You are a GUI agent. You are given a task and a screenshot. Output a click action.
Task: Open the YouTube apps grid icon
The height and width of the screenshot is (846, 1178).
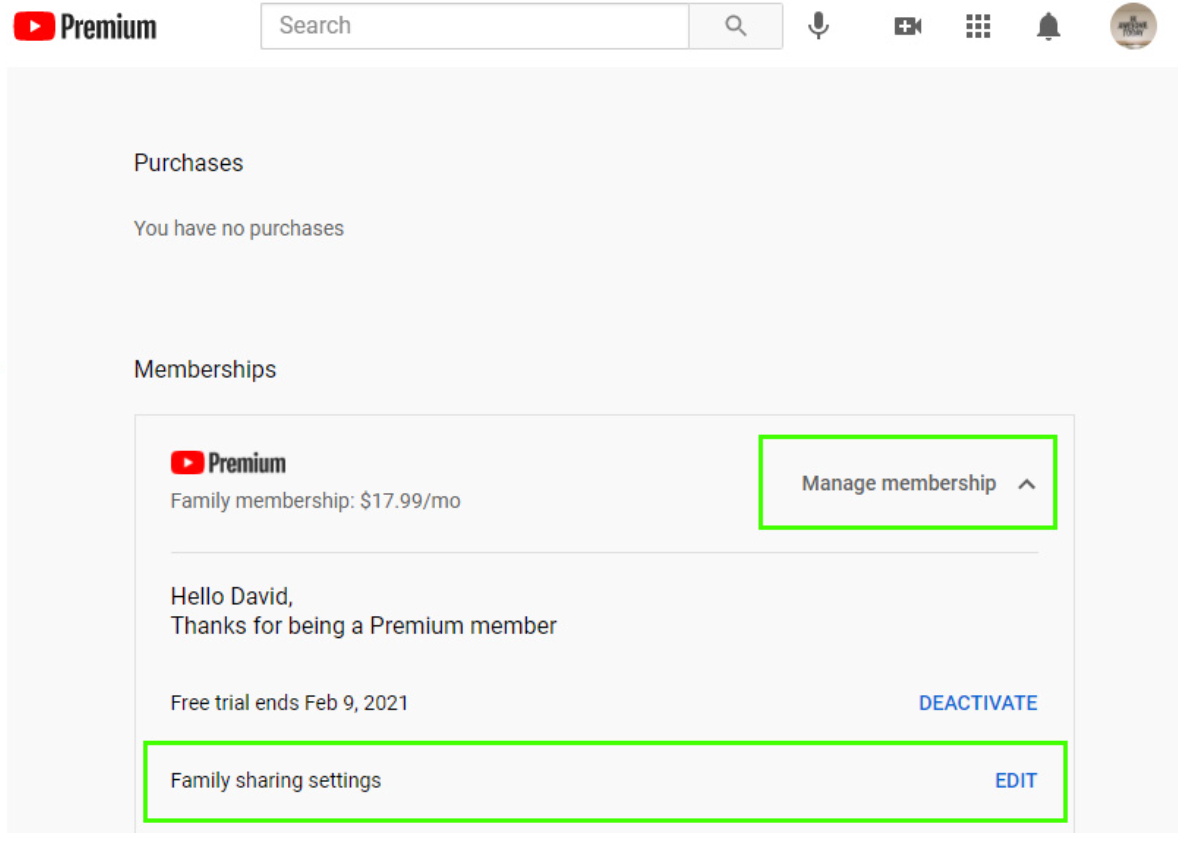click(x=977, y=26)
